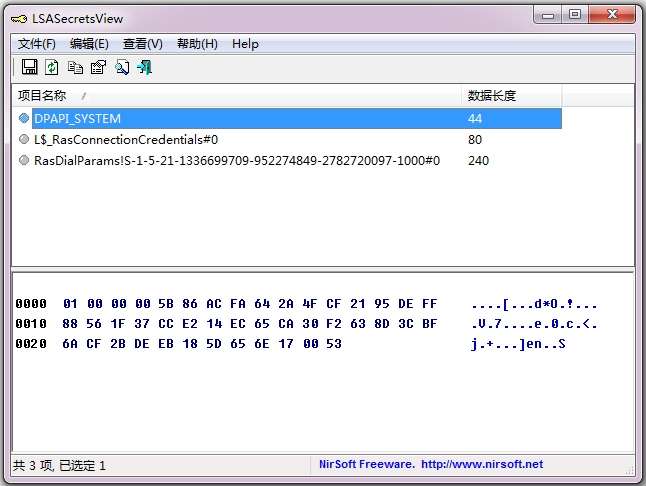Image resolution: width=646 pixels, height=486 pixels.
Task: Open the Help menu
Action: tap(245, 44)
